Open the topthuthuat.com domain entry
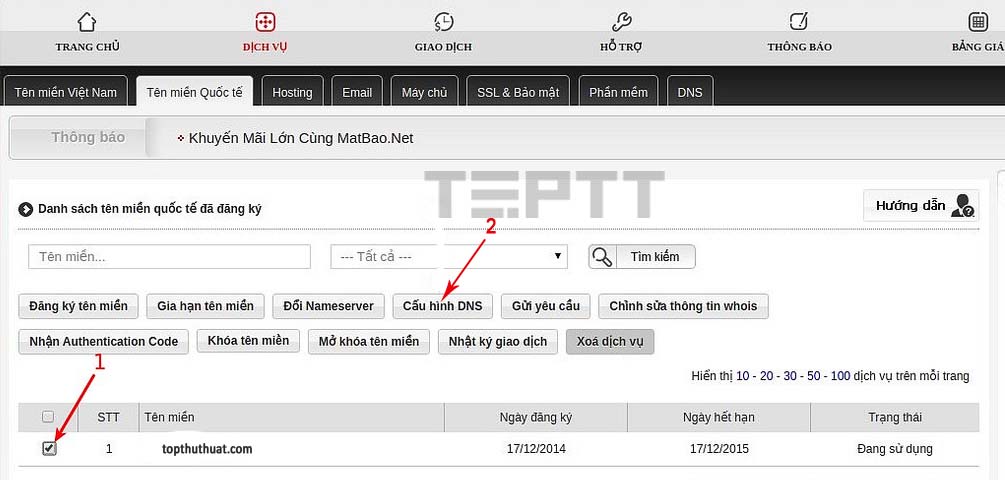Image resolution: width=1005 pixels, height=480 pixels. coord(207,449)
